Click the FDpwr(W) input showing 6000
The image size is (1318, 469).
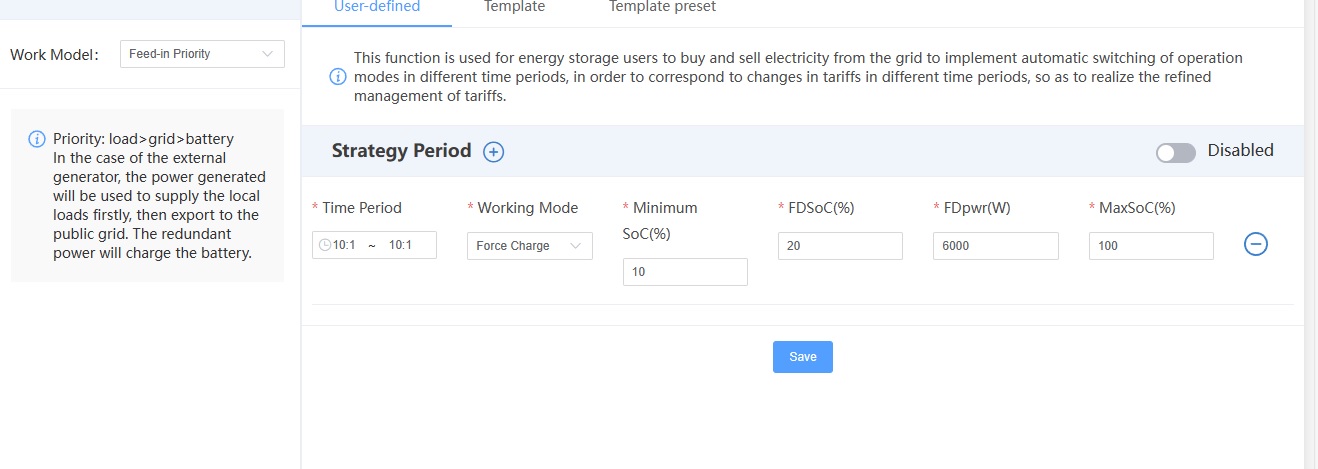(x=995, y=246)
